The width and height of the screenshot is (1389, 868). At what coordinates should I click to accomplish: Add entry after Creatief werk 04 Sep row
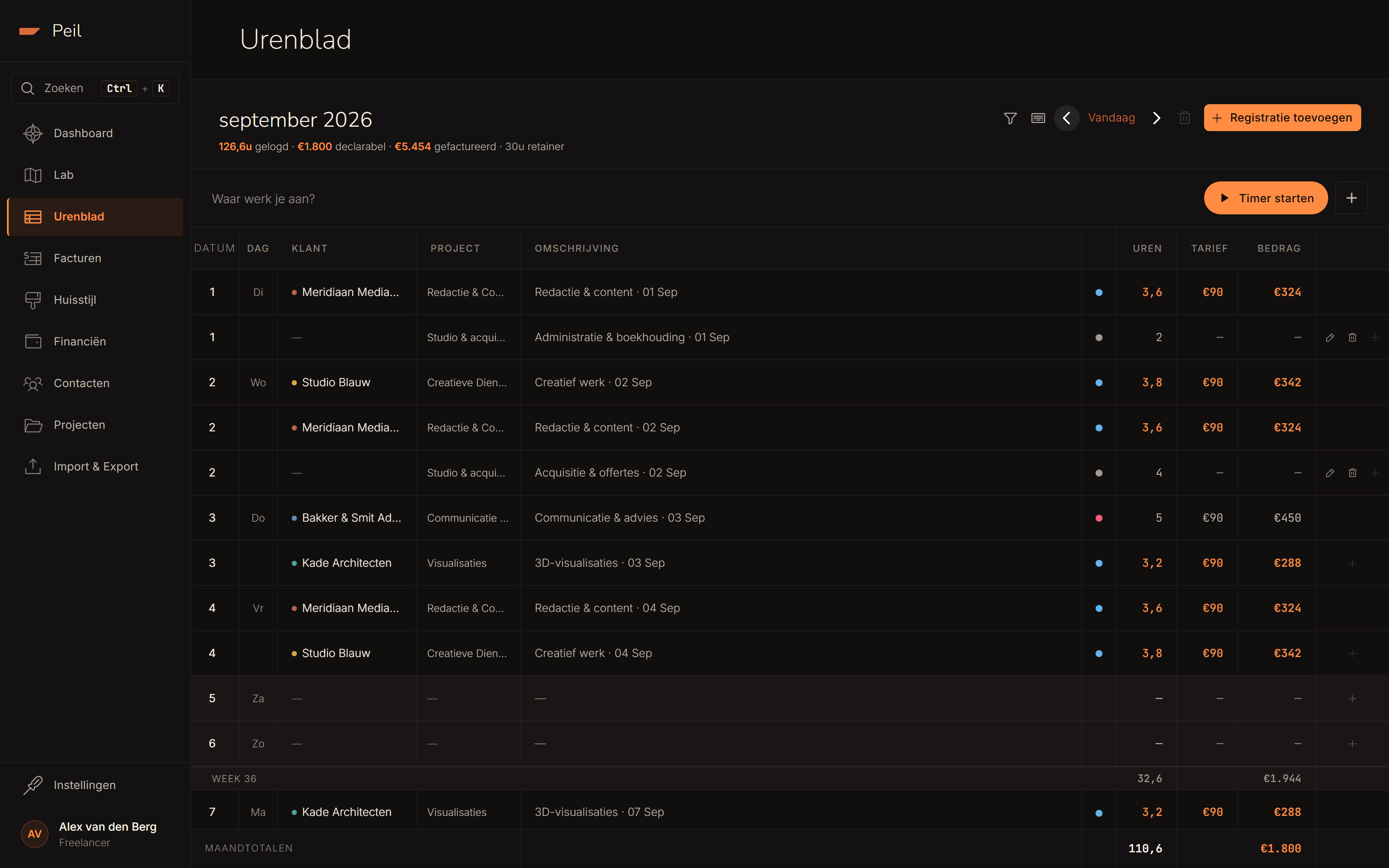1352,653
